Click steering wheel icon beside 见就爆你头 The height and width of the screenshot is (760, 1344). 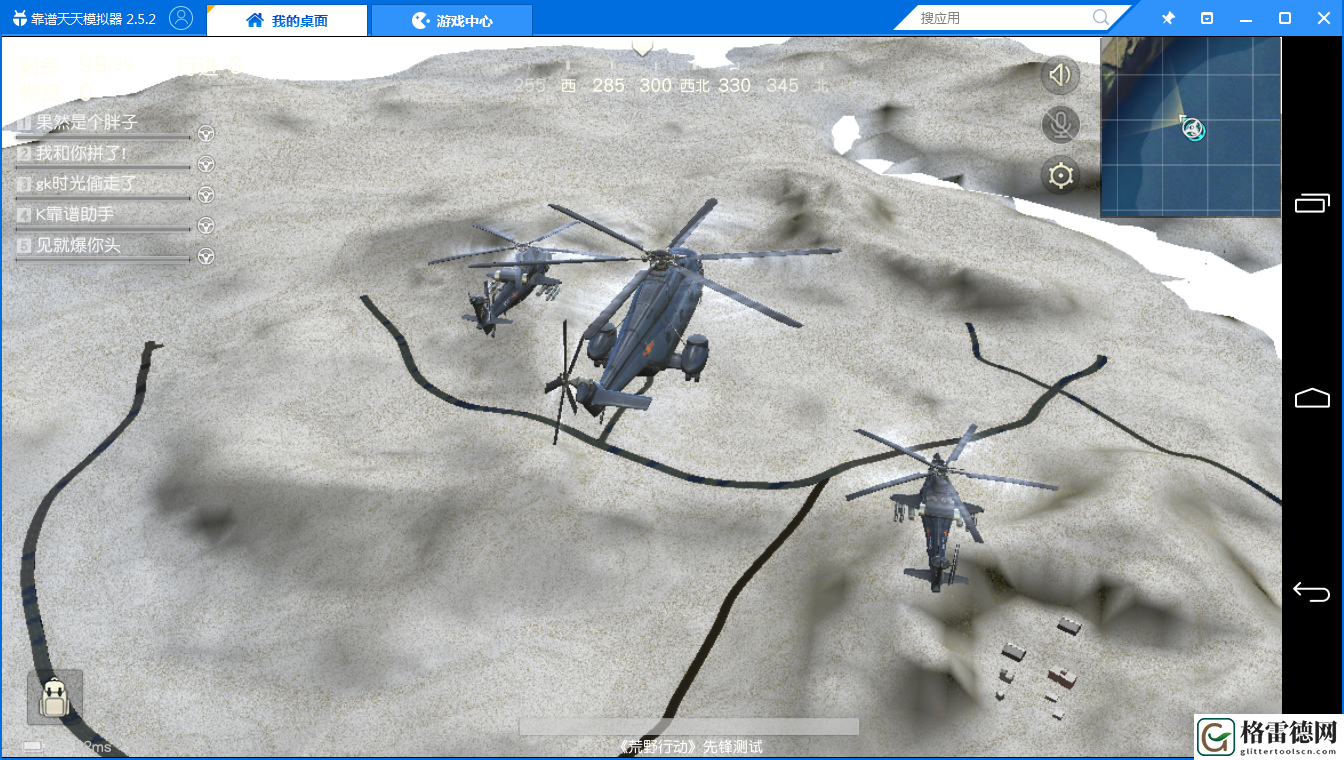click(x=205, y=256)
